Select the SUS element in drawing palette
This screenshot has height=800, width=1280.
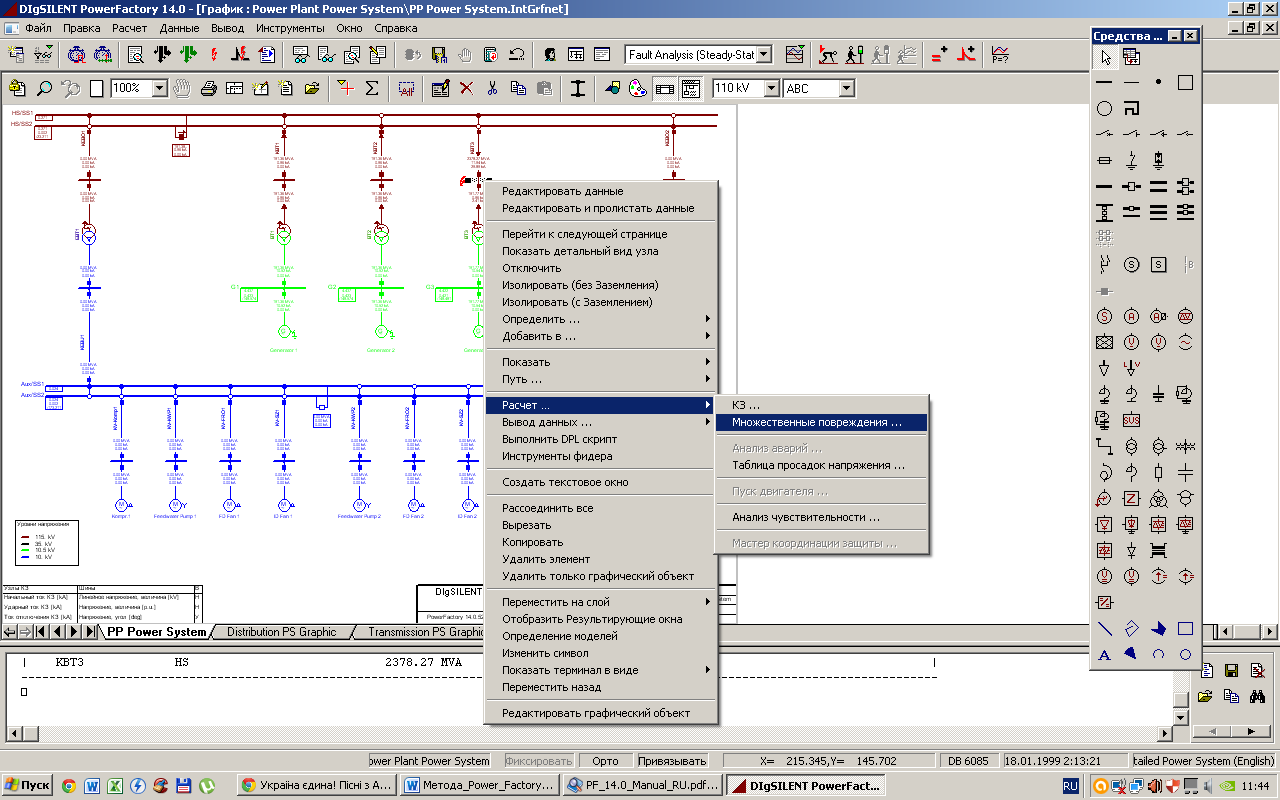[x=1131, y=420]
